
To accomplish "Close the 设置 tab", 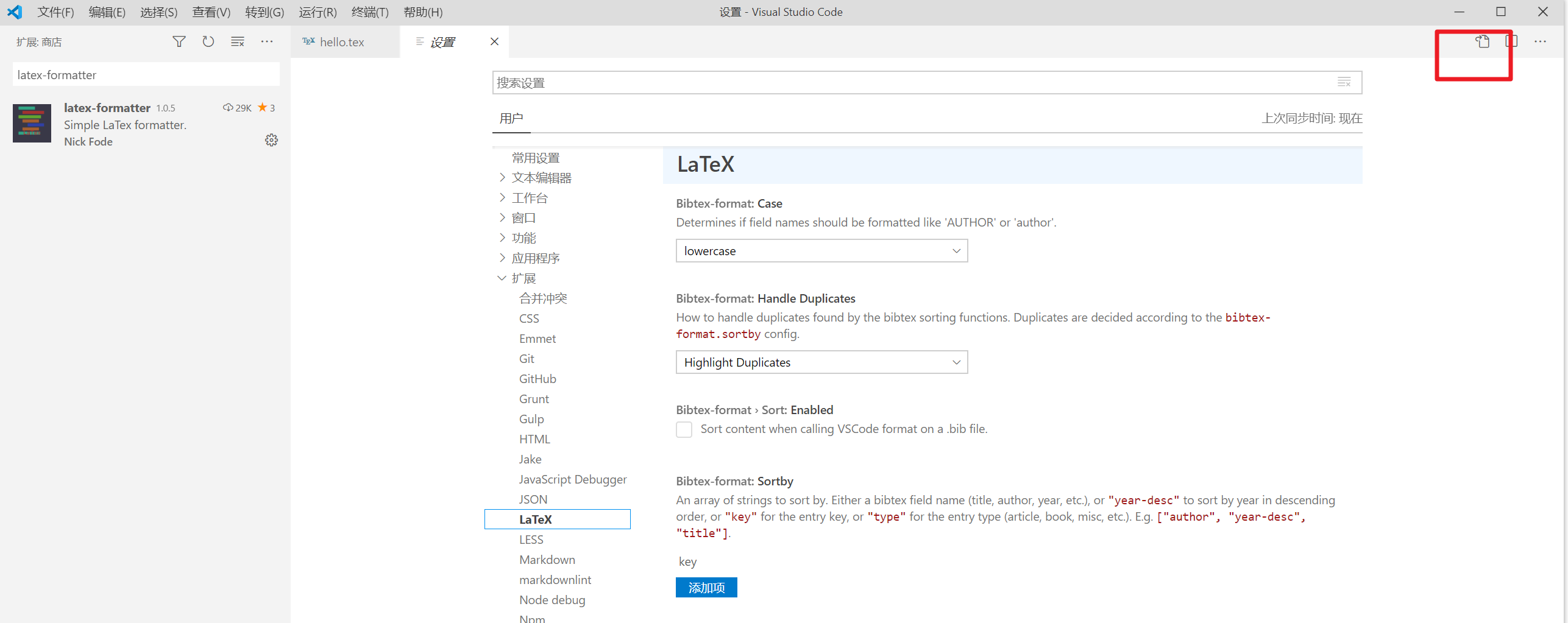I will coord(494,41).
